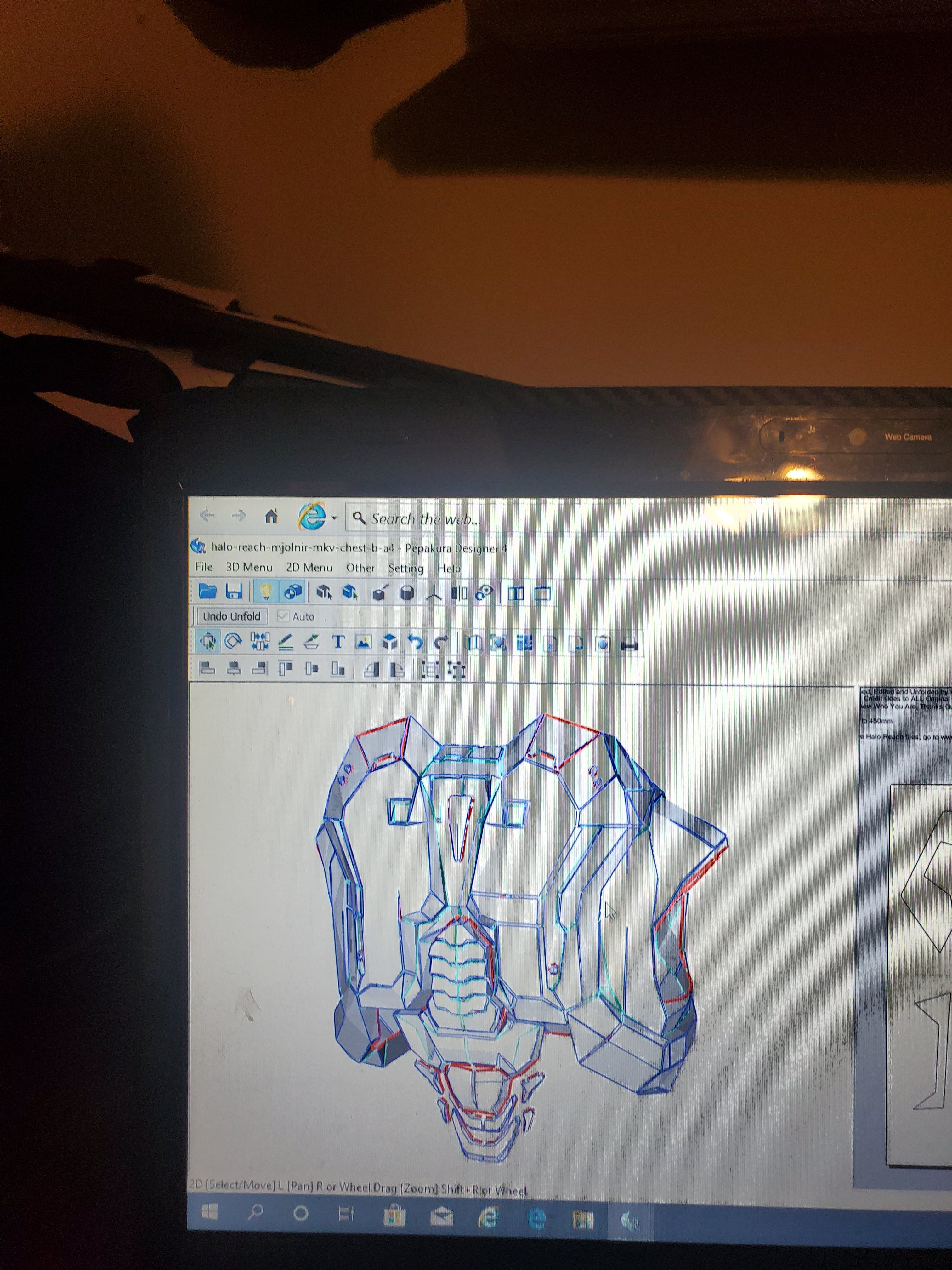952x1270 pixels.
Task: Click the insert image picture icon
Action: [364, 642]
